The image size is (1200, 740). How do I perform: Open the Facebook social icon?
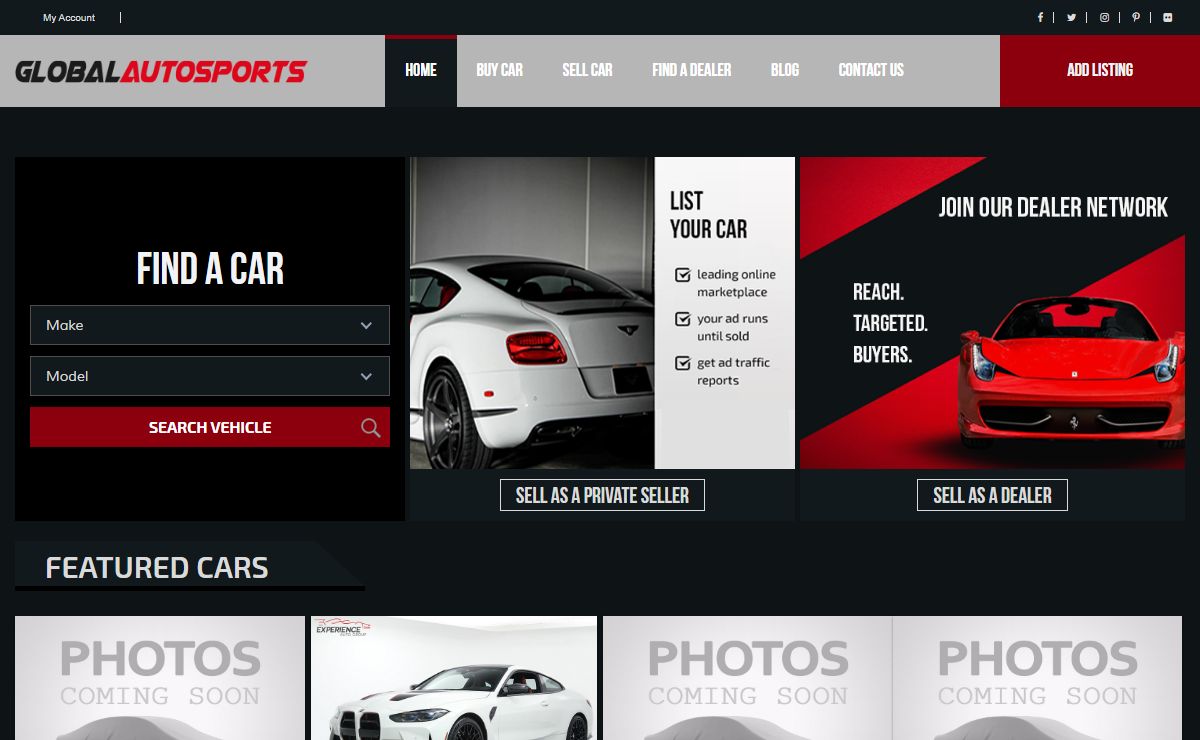(1040, 17)
